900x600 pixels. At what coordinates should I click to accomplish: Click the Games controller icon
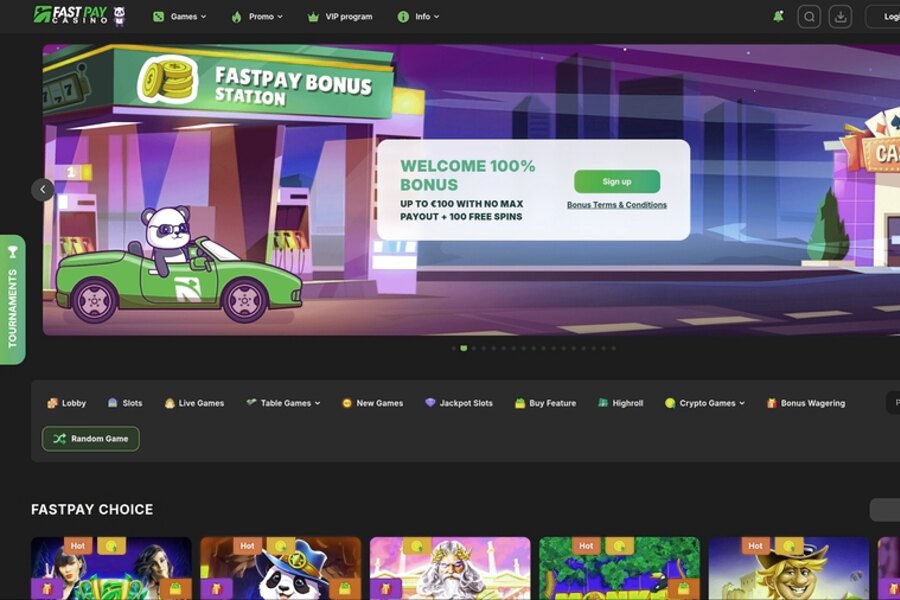point(158,17)
